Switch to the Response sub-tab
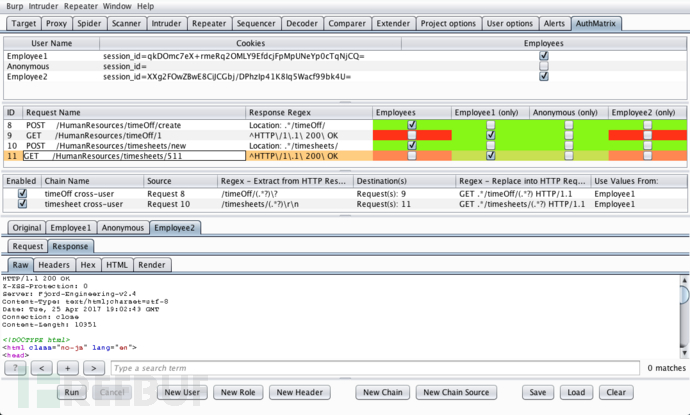This screenshot has height=415, width=690. pyautogui.click(x=70, y=246)
